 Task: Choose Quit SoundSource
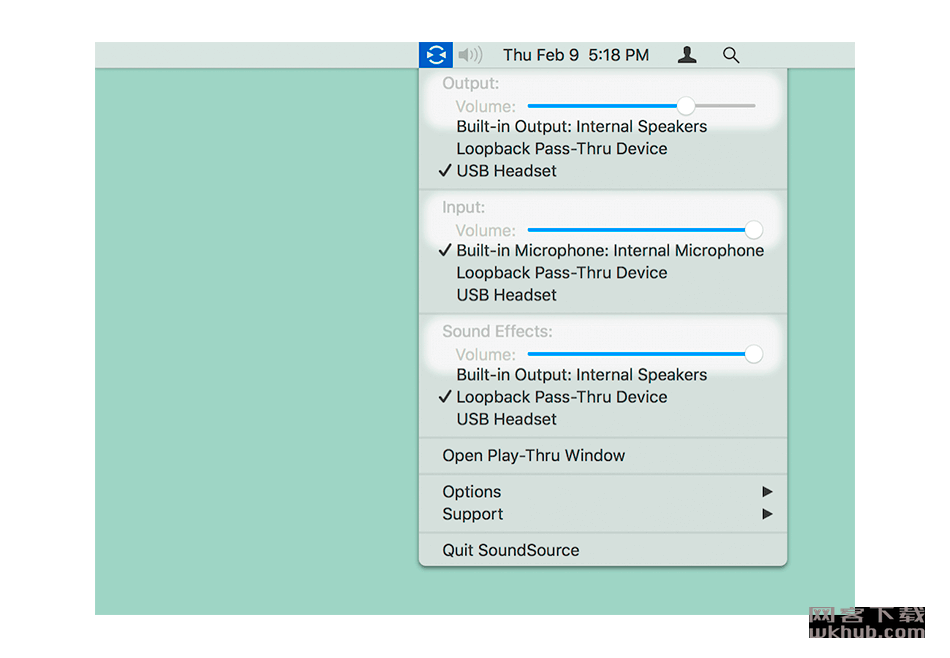tap(603, 550)
